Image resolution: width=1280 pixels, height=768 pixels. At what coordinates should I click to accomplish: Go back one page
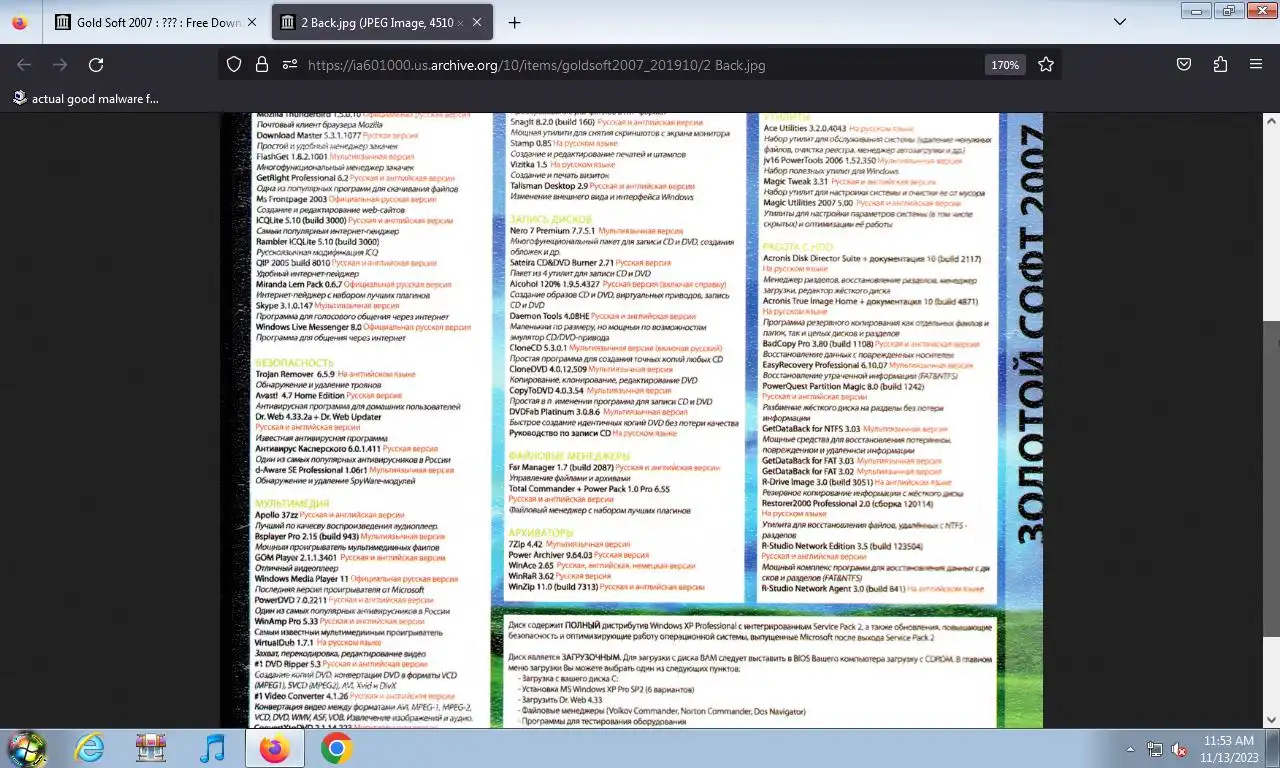24,64
